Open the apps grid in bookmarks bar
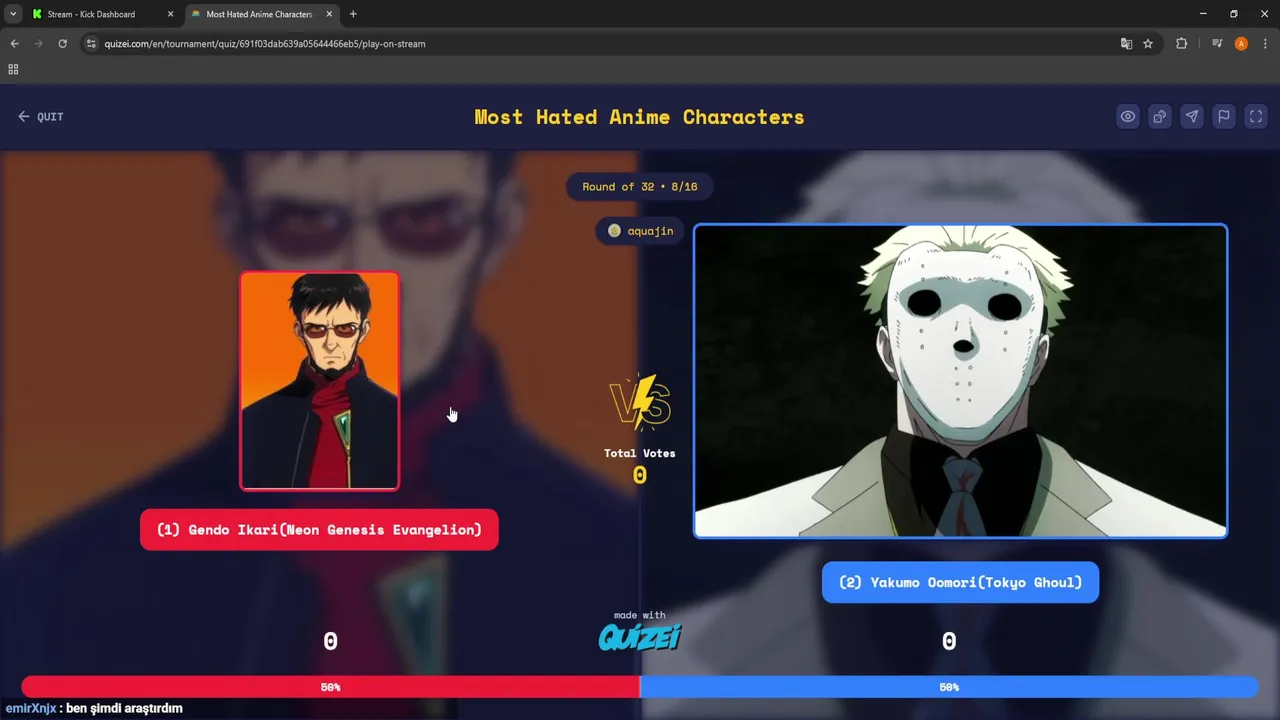 pos(13,69)
